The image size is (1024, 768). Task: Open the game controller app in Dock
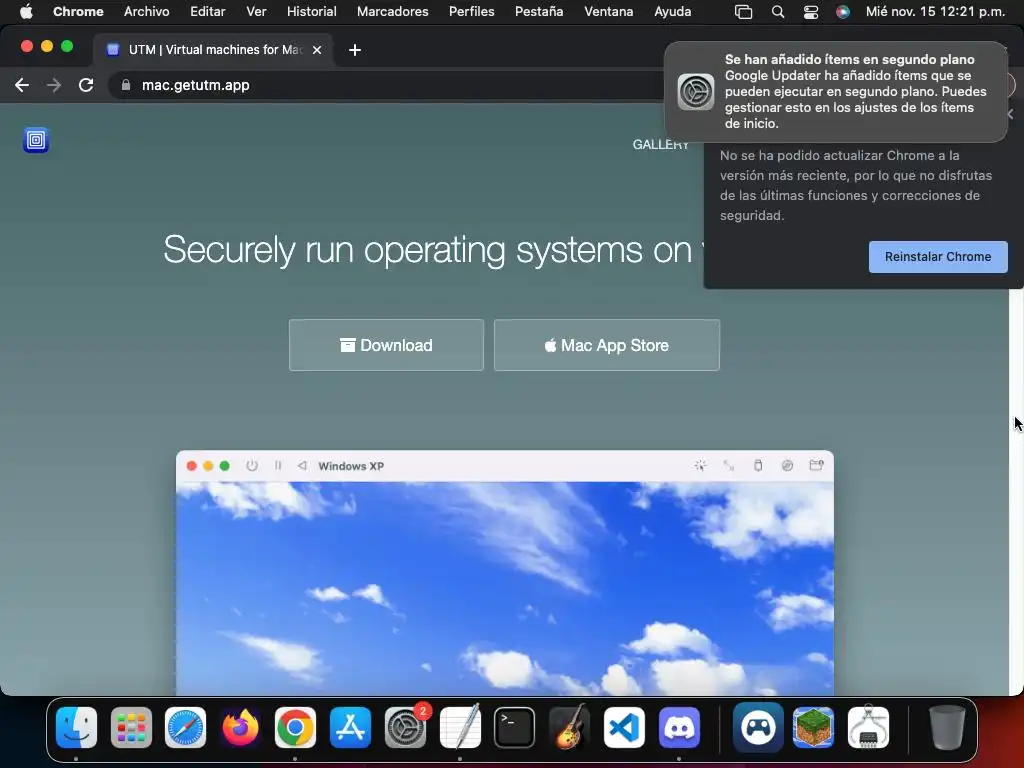[758, 727]
